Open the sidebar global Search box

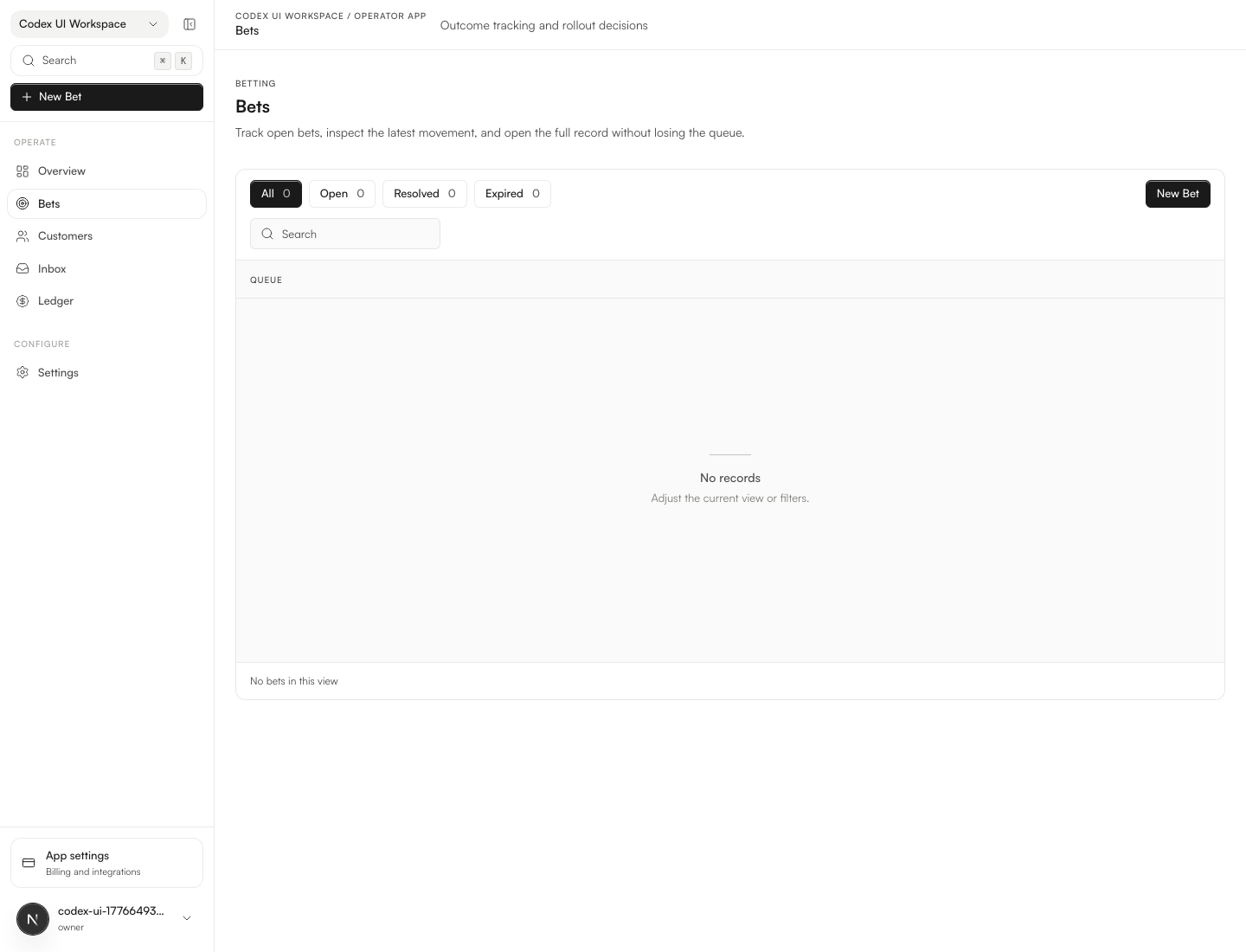(95, 61)
